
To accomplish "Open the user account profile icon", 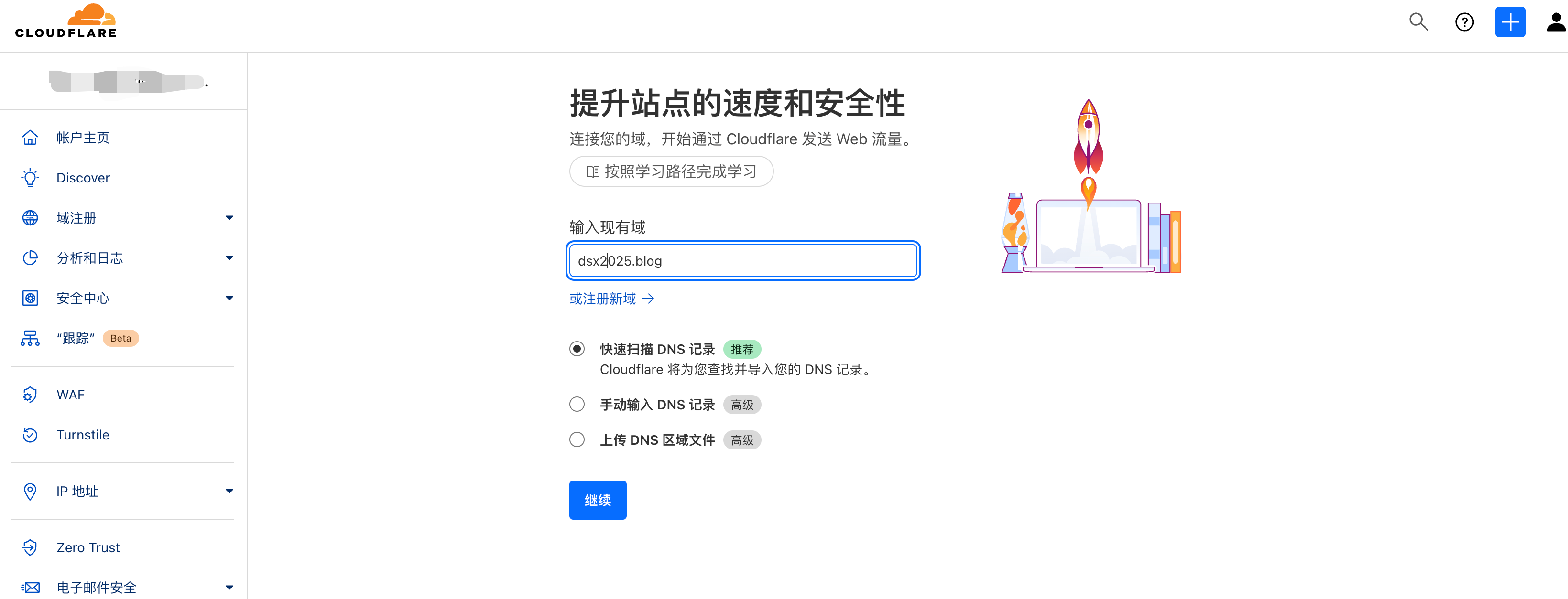I will coord(1555,22).
